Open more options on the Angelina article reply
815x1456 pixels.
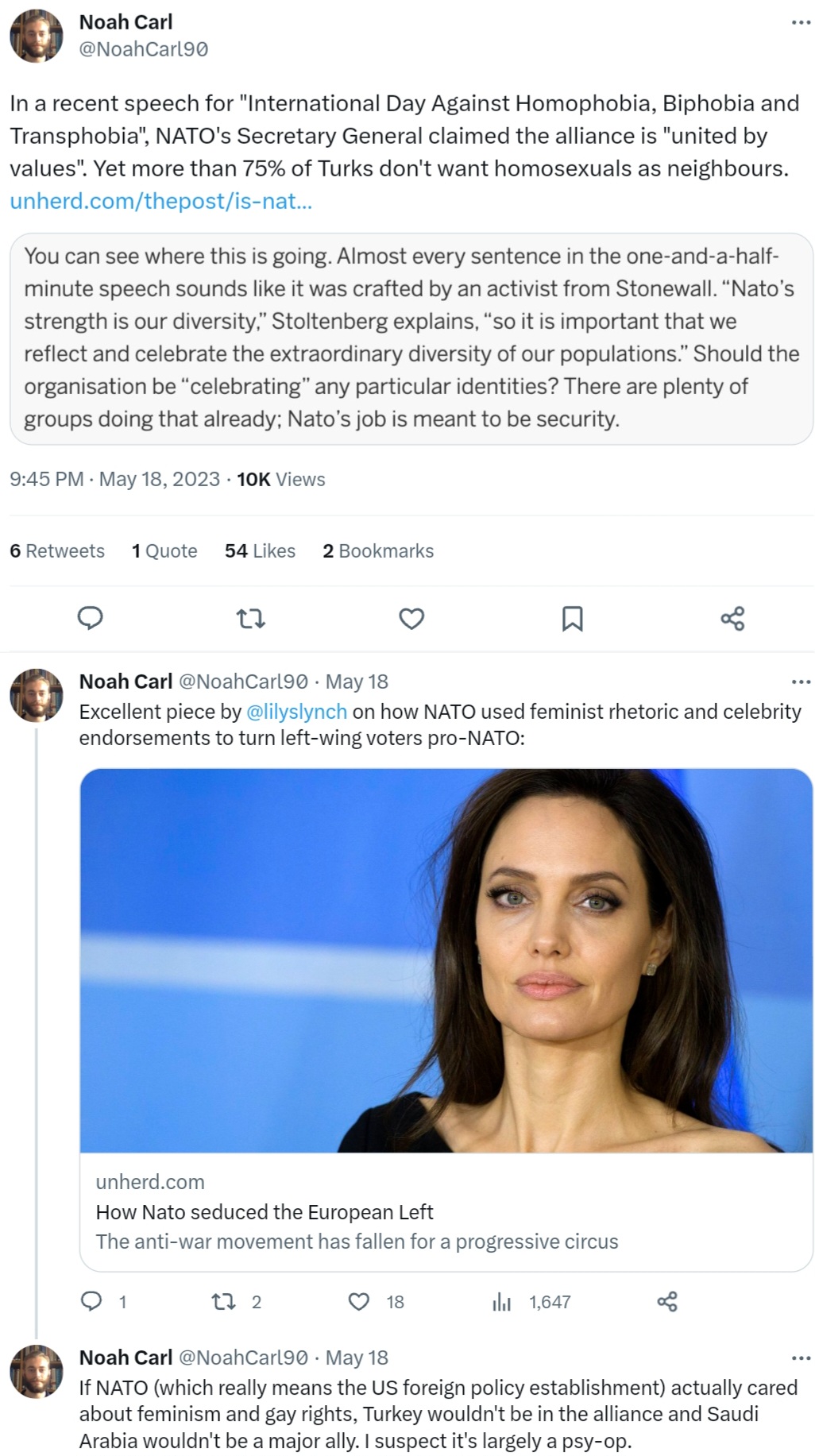coord(801,682)
